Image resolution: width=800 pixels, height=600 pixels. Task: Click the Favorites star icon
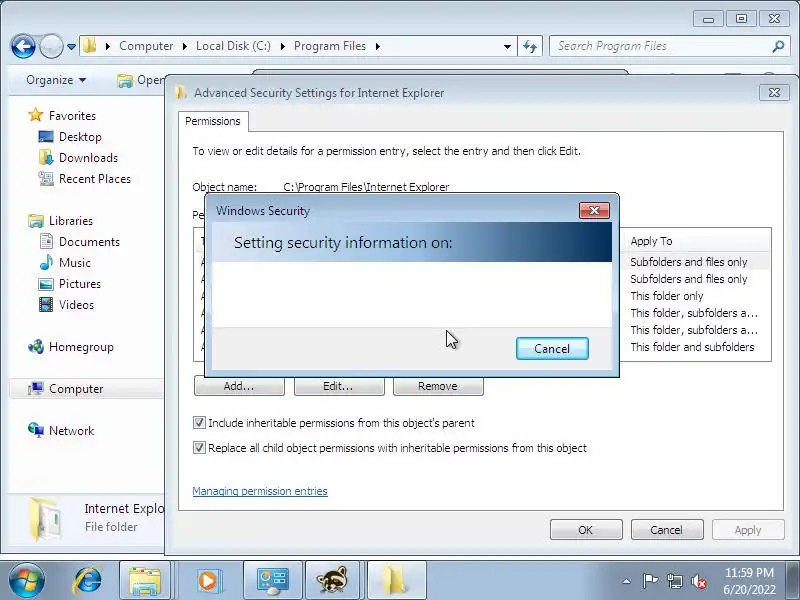(36, 115)
